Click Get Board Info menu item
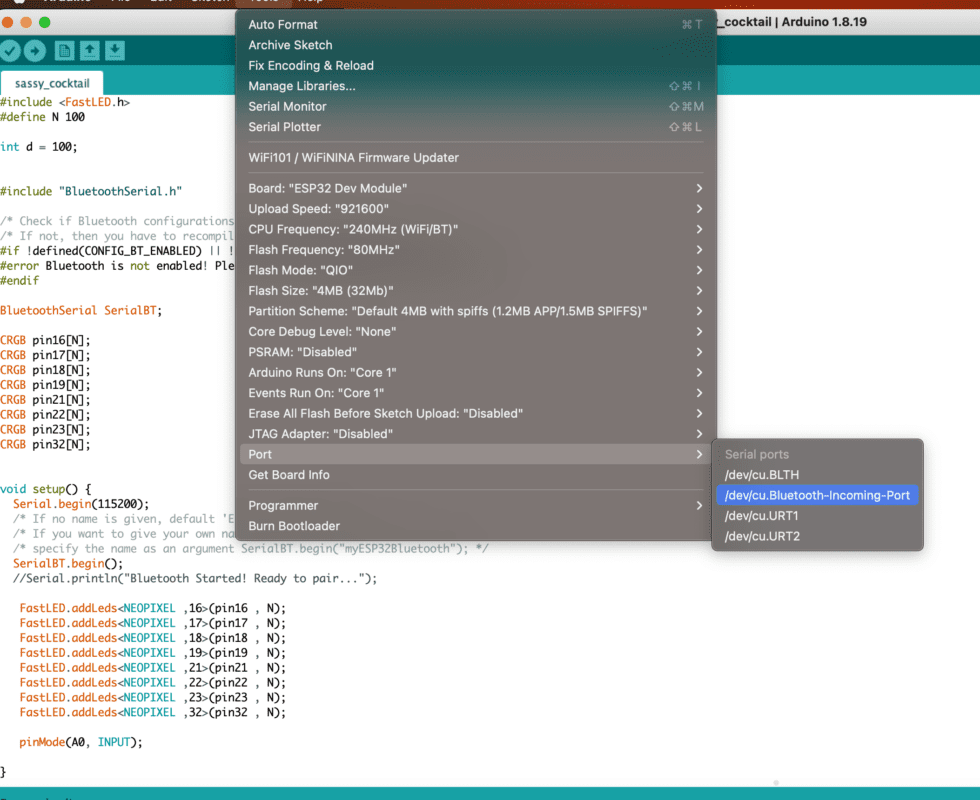The height and width of the screenshot is (800, 980). click(289, 475)
